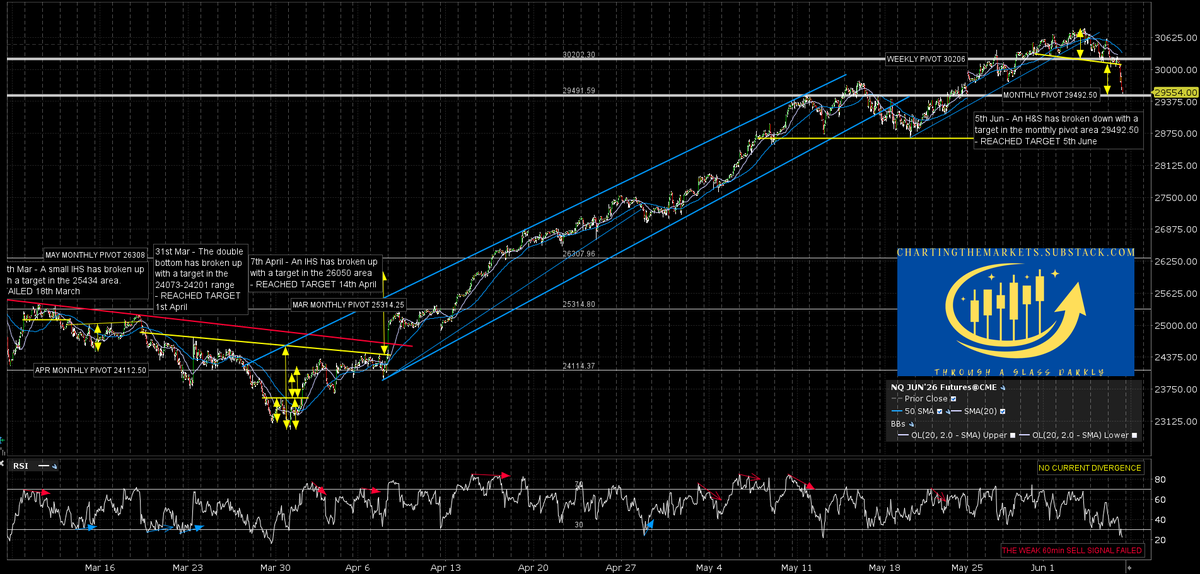Viewport: 1200px width, 574px height.
Task: Open the RSI settings wrench icon
Action: pyautogui.click(x=54, y=466)
